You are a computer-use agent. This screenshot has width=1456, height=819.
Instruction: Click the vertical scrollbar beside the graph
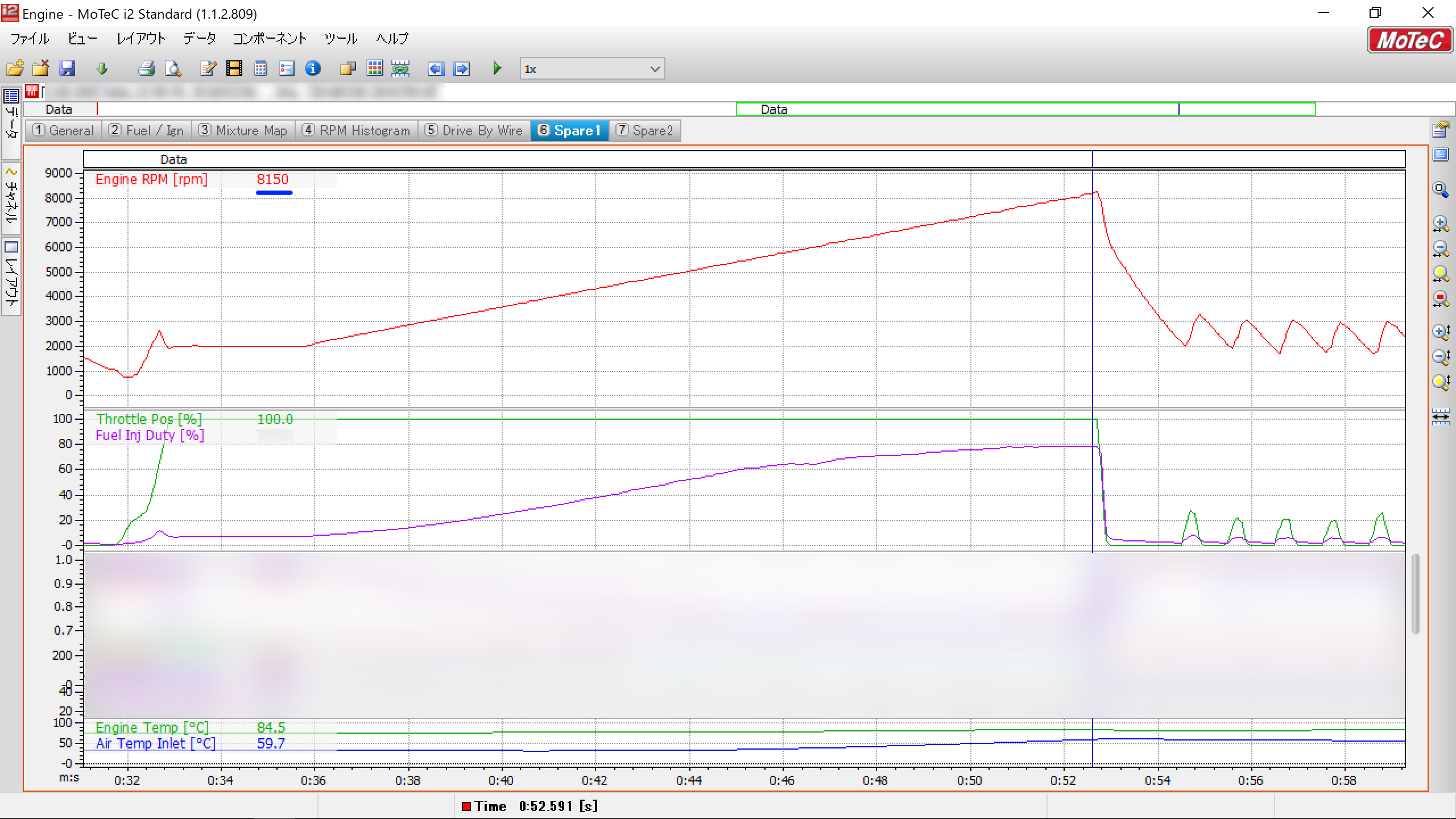[x=1416, y=594]
